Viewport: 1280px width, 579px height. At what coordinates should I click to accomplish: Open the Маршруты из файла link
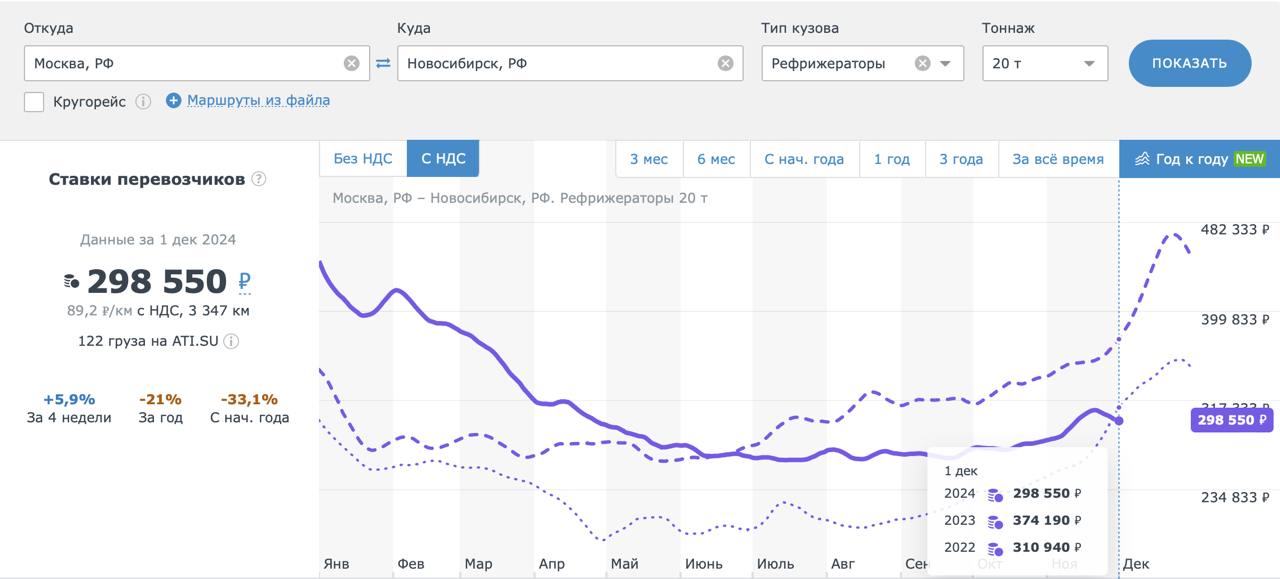tap(258, 100)
